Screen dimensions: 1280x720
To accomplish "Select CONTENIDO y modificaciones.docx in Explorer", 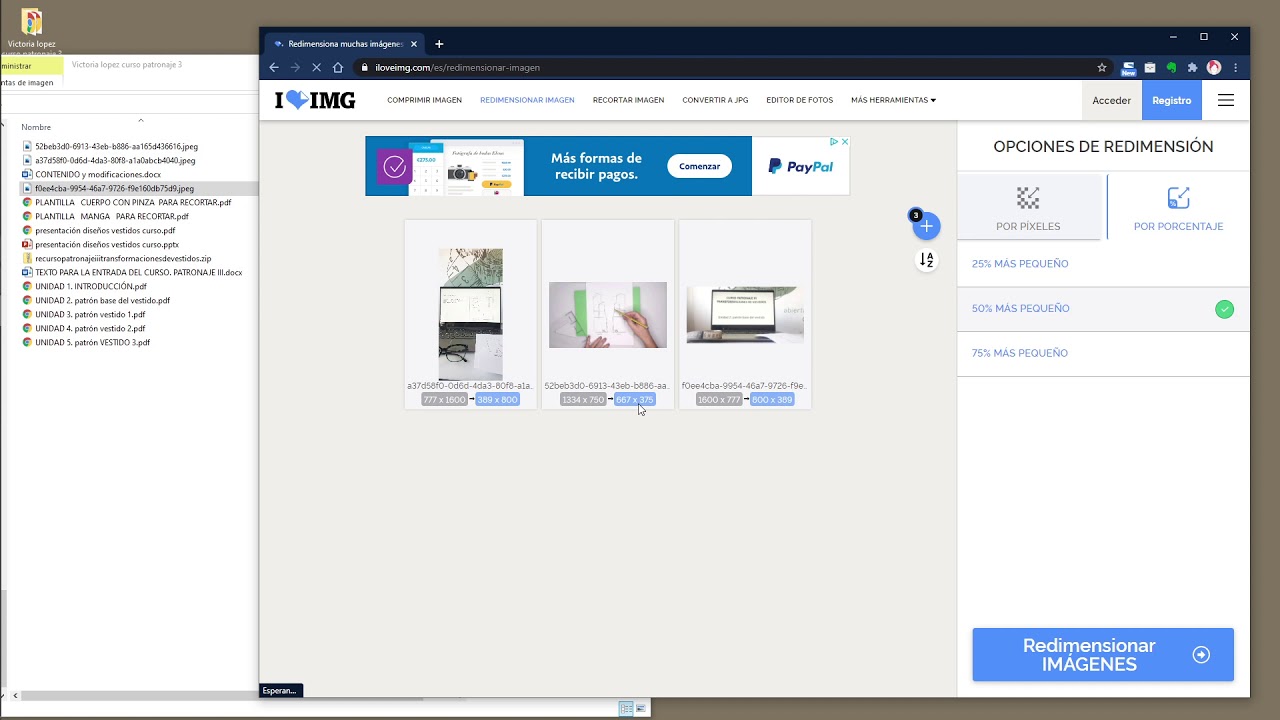I will pos(98,174).
